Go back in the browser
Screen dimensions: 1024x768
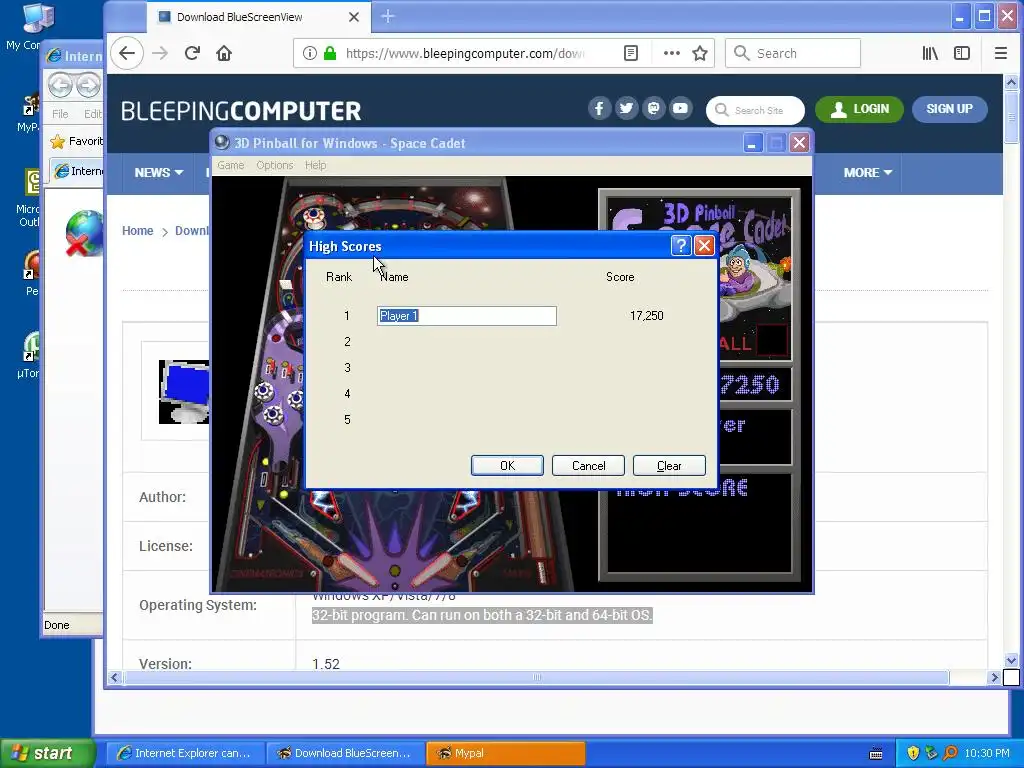point(127,53)
